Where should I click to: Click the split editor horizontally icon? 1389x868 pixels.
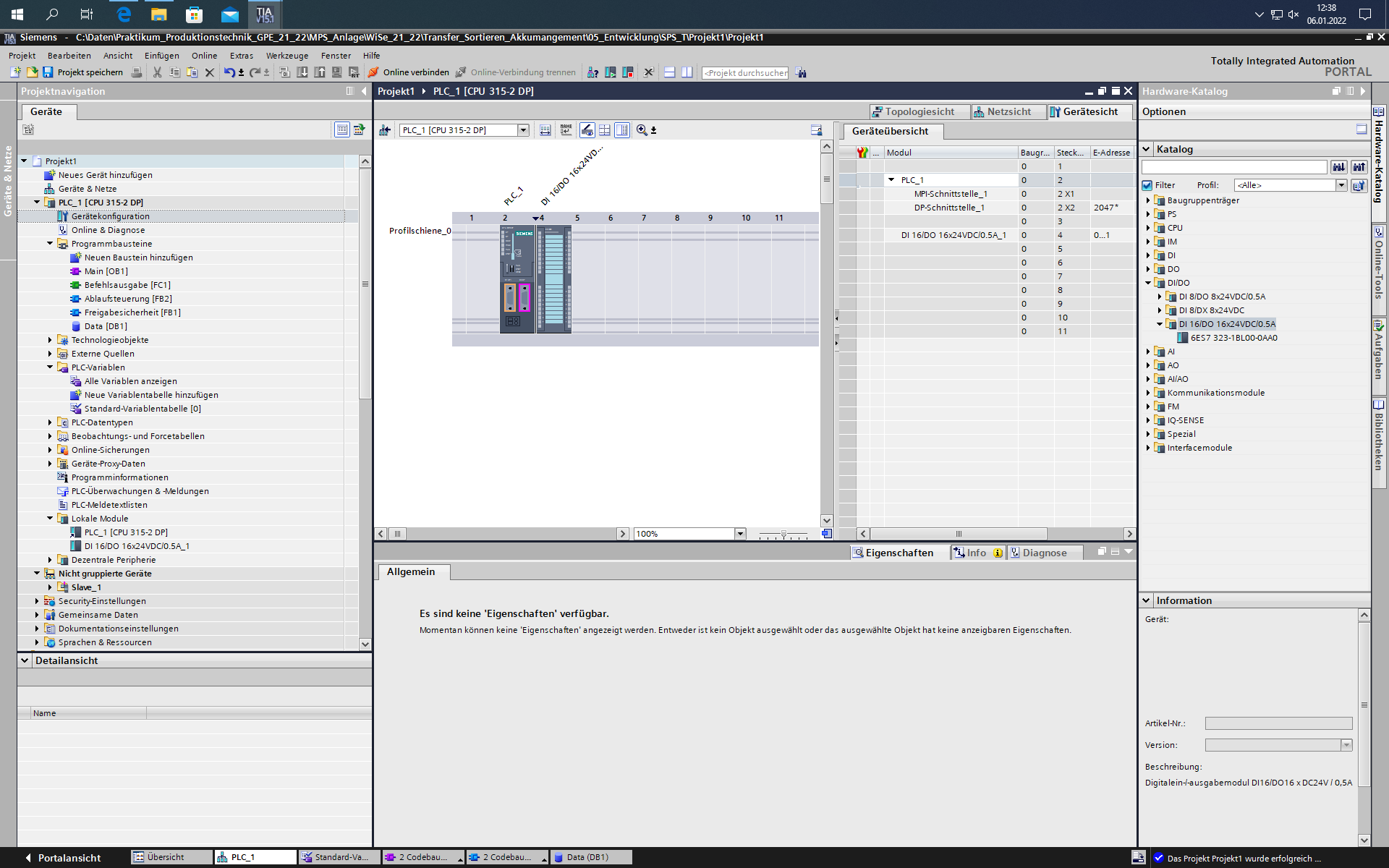pyautogui.click(x=669, y=72)
